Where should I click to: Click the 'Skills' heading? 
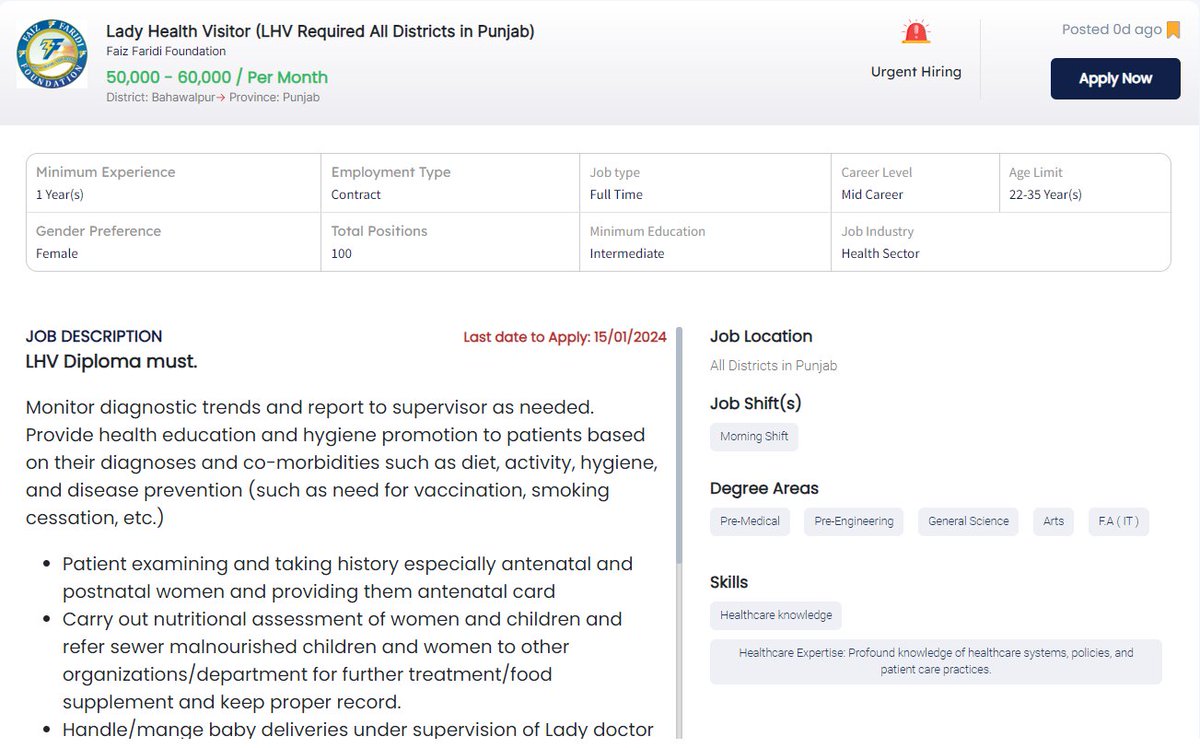[x=729, y=582]
